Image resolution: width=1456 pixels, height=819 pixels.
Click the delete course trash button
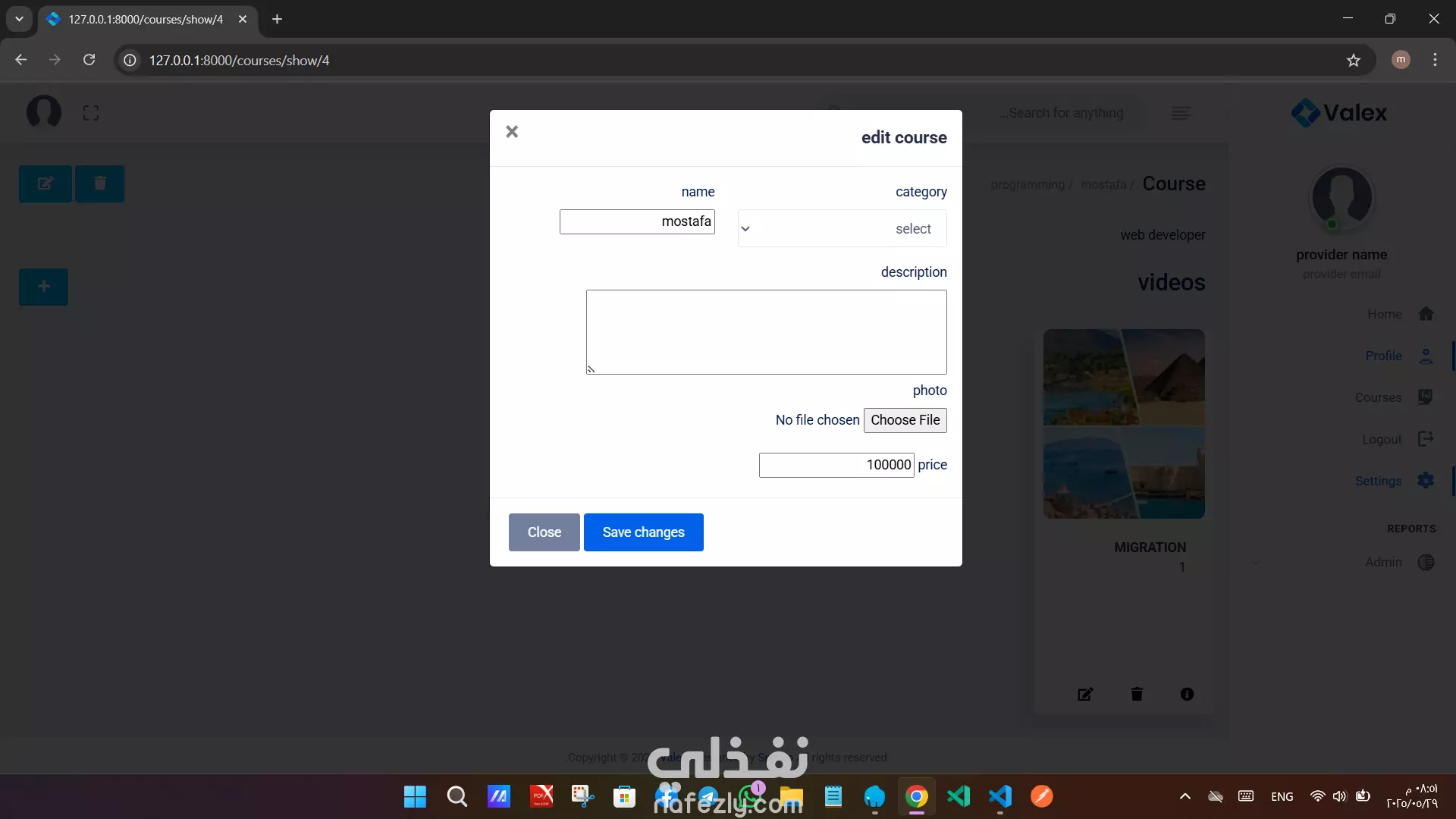[99, 184]
